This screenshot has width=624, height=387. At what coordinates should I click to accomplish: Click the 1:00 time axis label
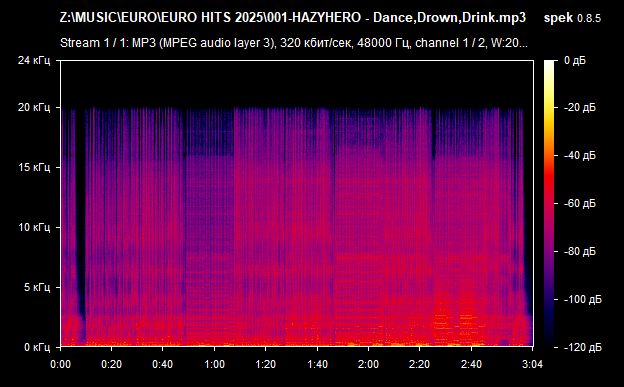click(214, 364)
